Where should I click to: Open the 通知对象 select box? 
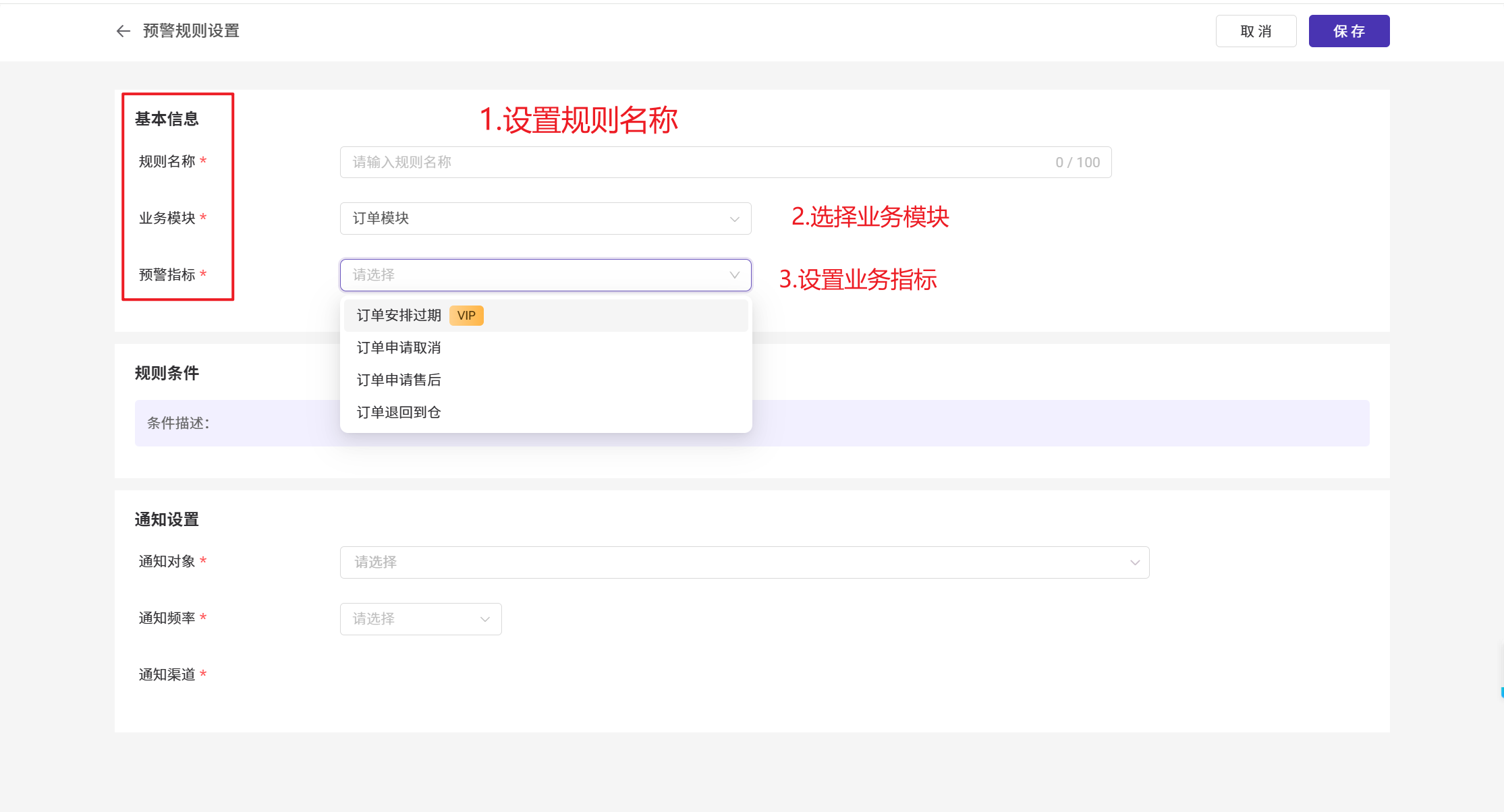pos(744,562)
